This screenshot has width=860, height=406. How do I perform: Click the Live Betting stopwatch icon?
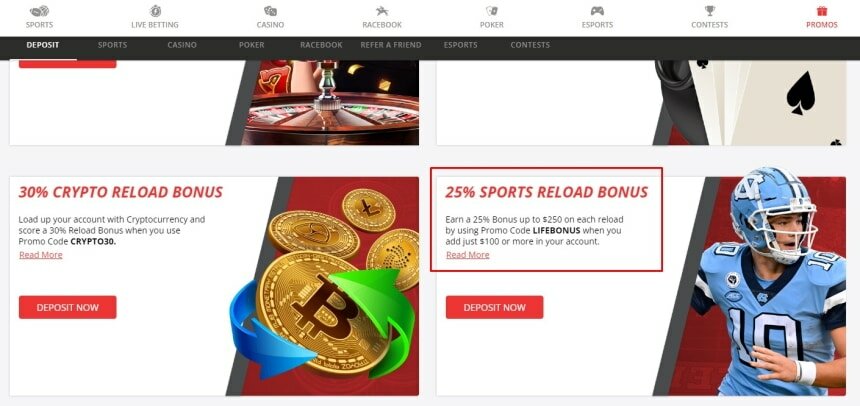(155, 11)
